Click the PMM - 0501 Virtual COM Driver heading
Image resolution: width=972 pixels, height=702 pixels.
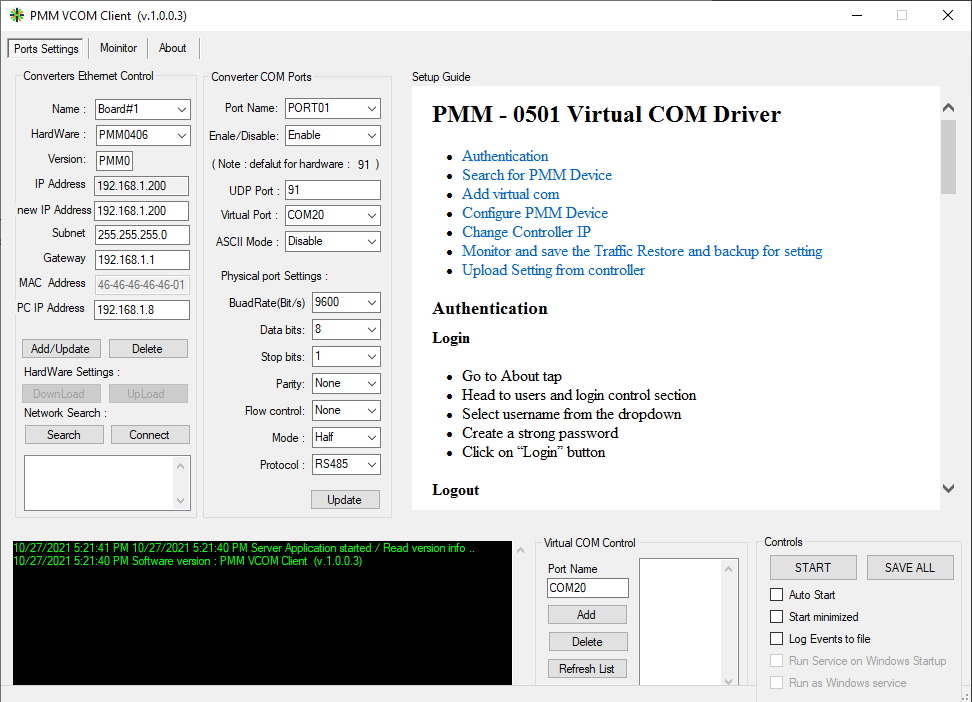pos(606,114)
